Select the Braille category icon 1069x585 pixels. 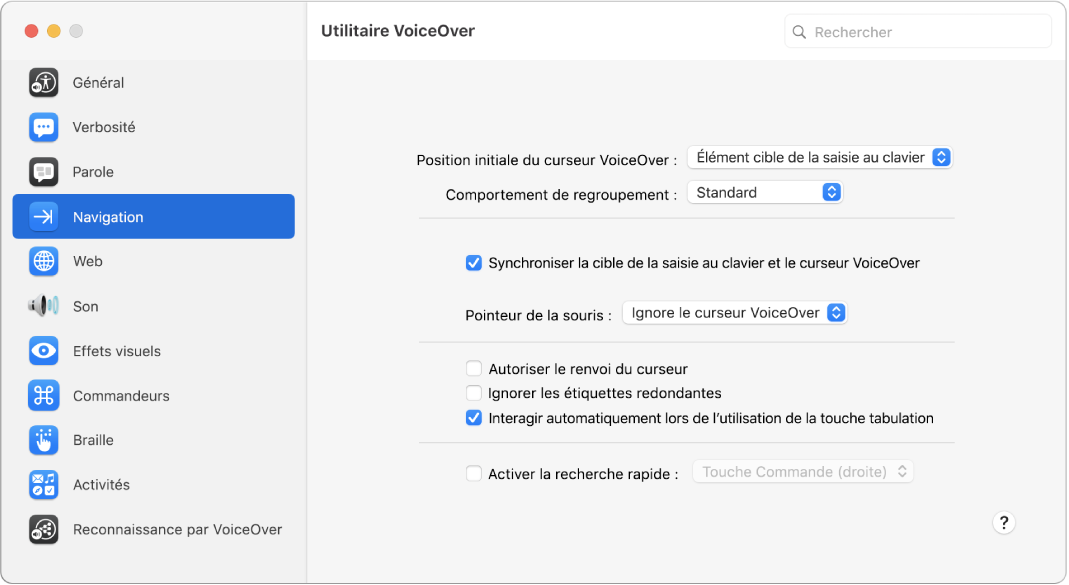[x=43, y=440]
